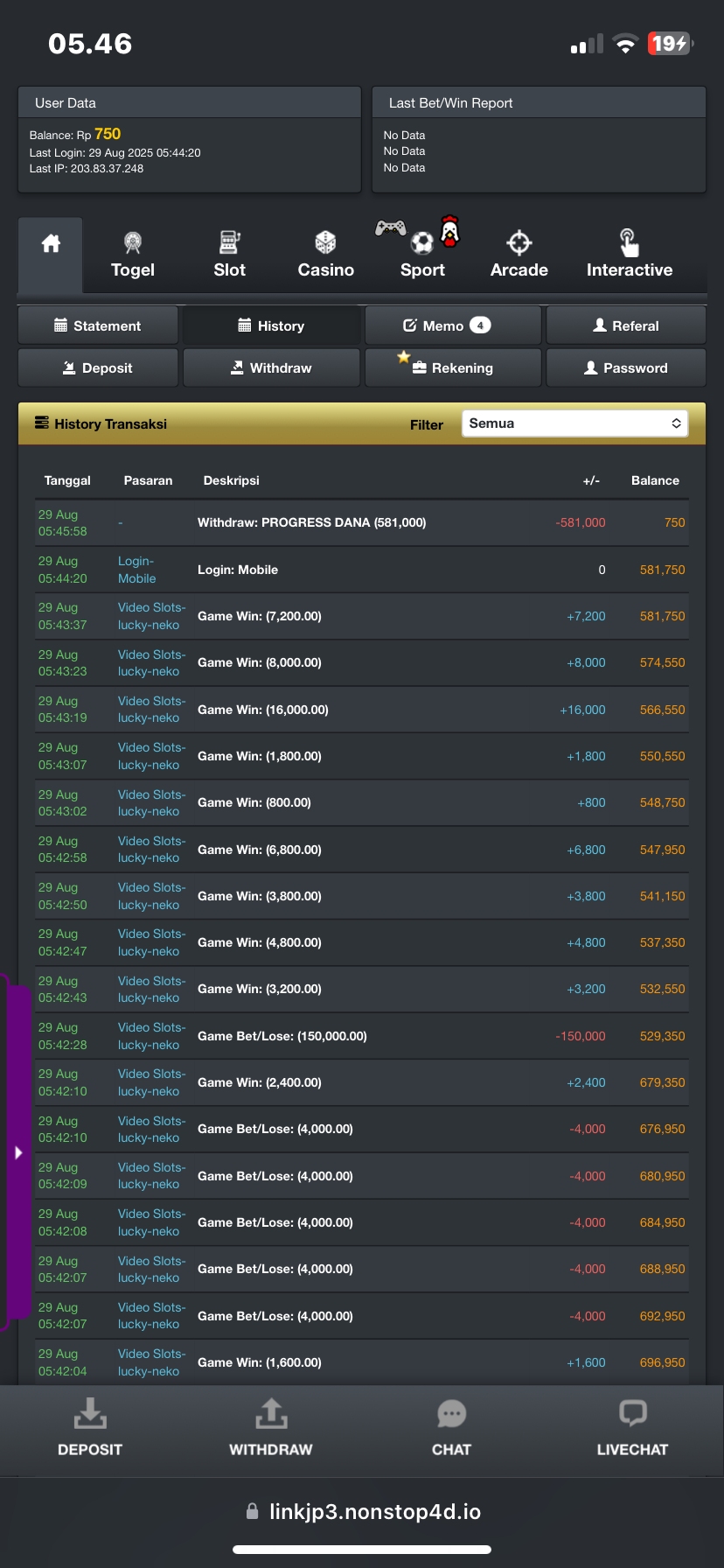The height and width of the screenshot is (1568, 724).
Task: Open the Slot machine category
Action: [229, 255]
